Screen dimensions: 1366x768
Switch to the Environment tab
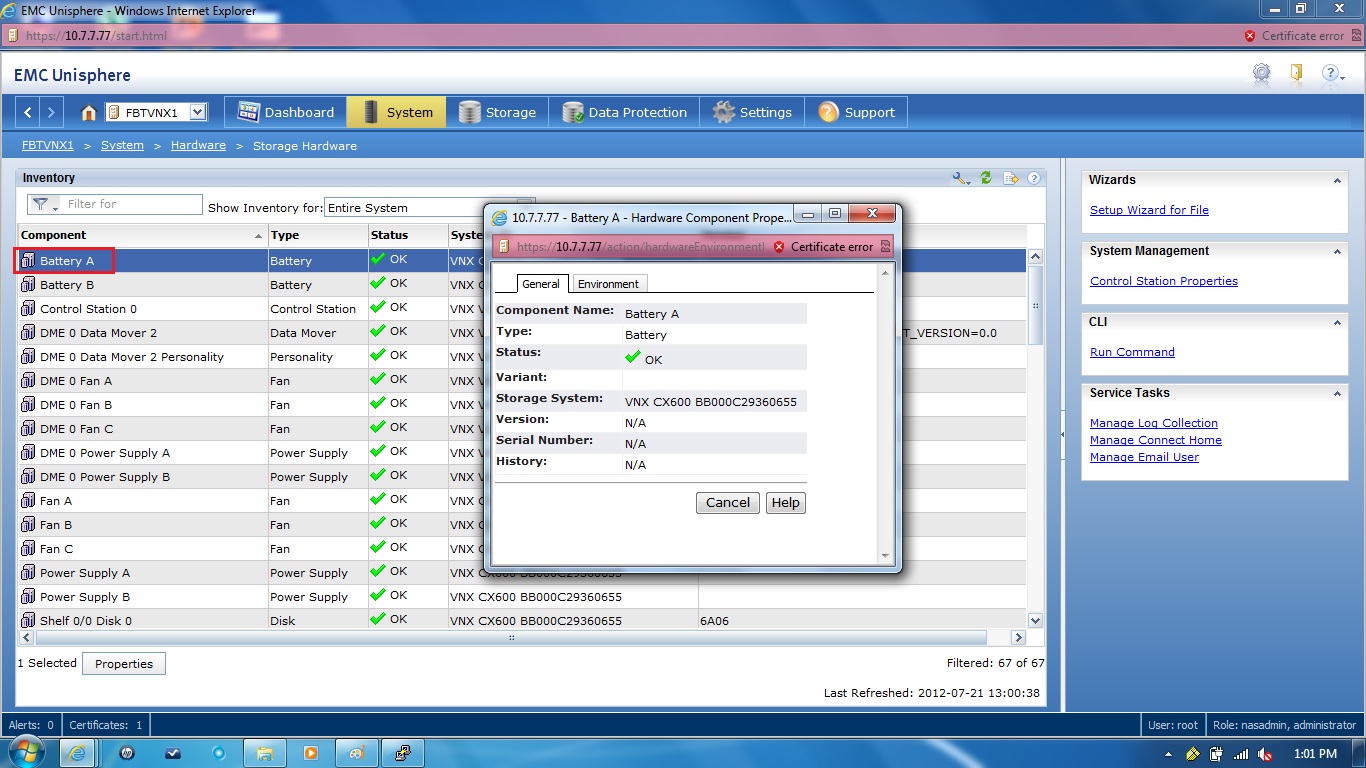(x=608, y=283)
